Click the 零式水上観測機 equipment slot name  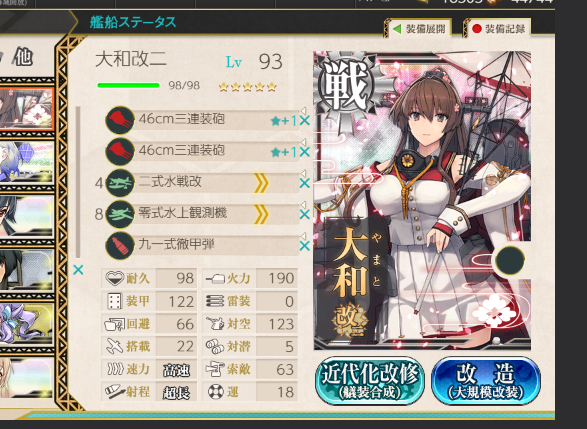coord(183,213)
